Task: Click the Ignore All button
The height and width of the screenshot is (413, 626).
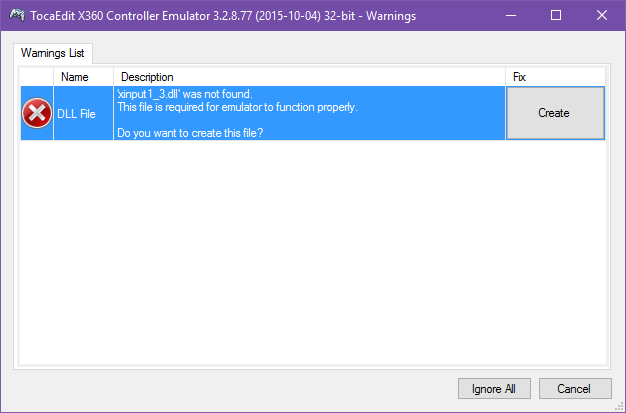Action: [x=494, y=389]
